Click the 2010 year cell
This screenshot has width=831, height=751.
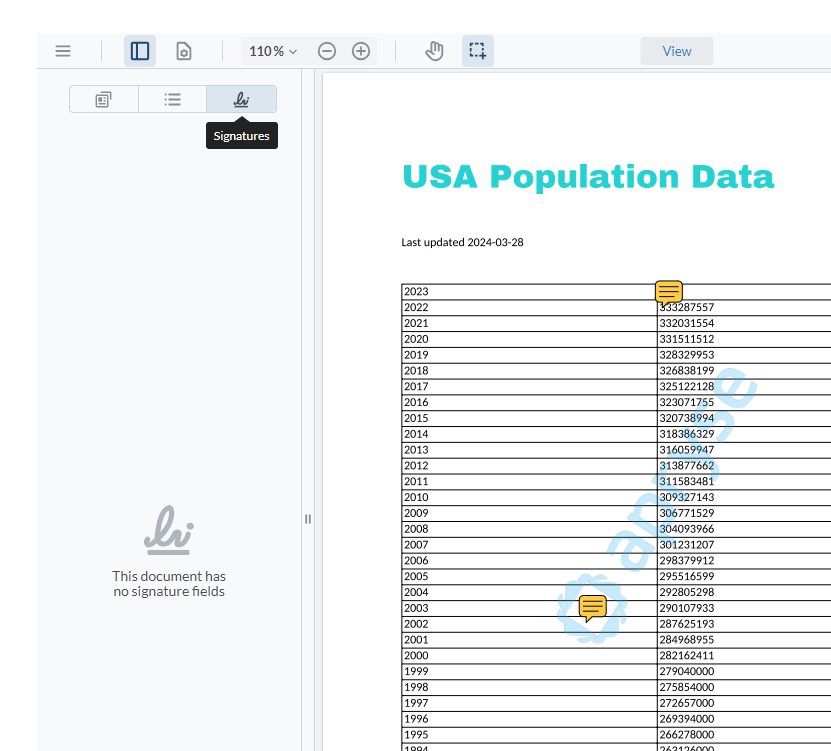(529, 497)
